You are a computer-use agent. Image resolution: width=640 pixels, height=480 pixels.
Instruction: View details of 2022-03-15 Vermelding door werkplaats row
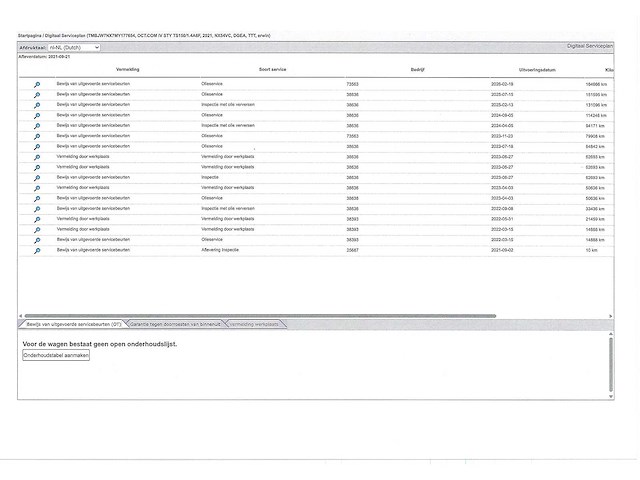(37, 230)
